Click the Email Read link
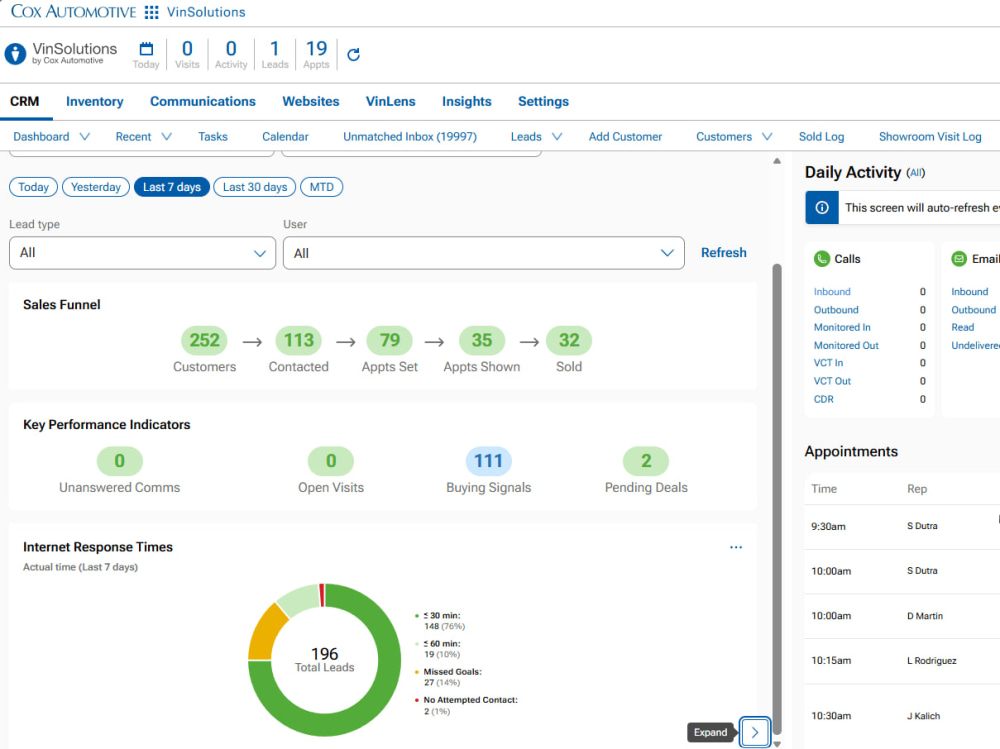1000x749 pixels. tap(962, 327)
